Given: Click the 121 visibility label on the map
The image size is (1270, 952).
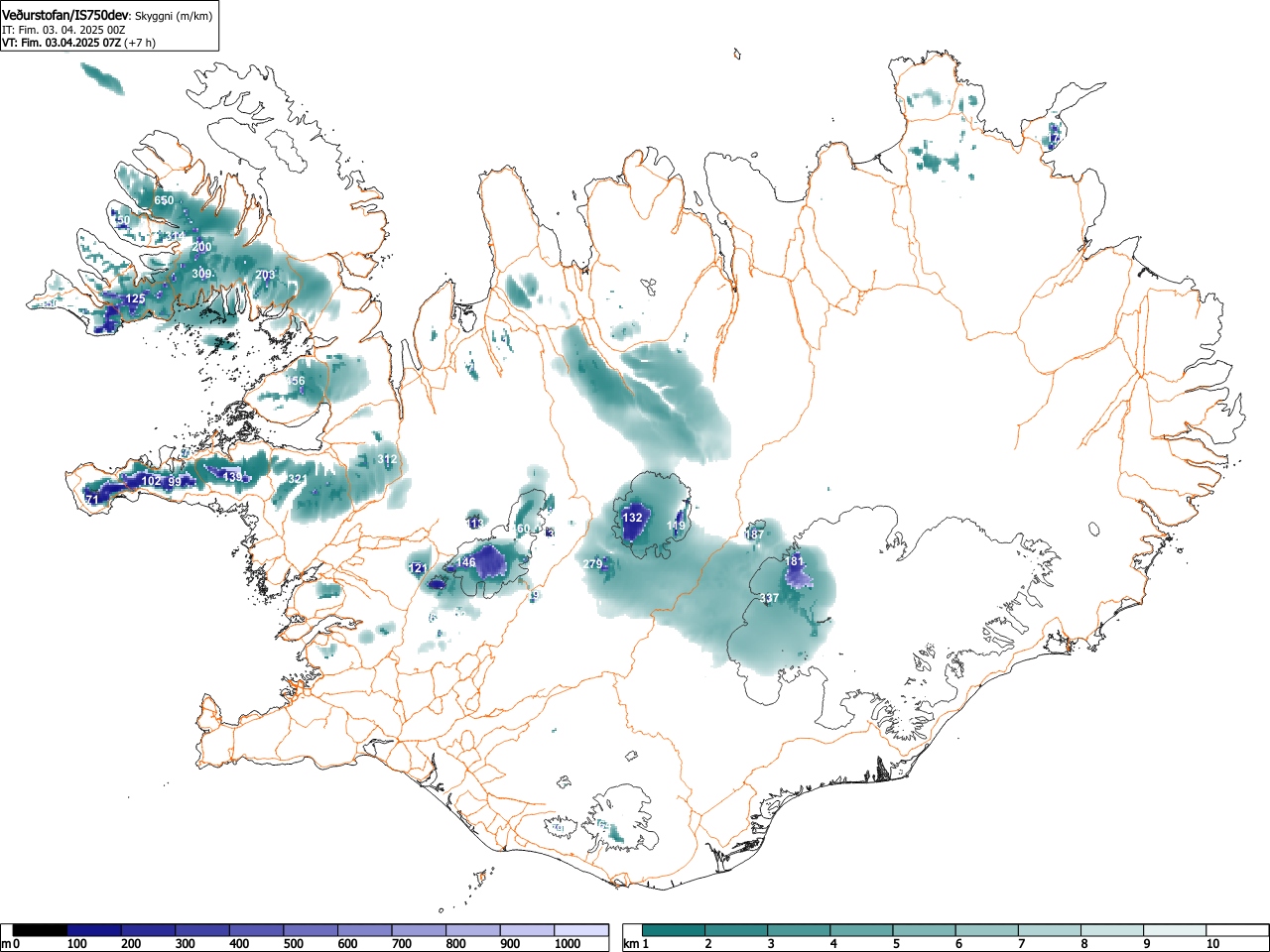Looking at the screenshot, I should [x=418, y=568].
